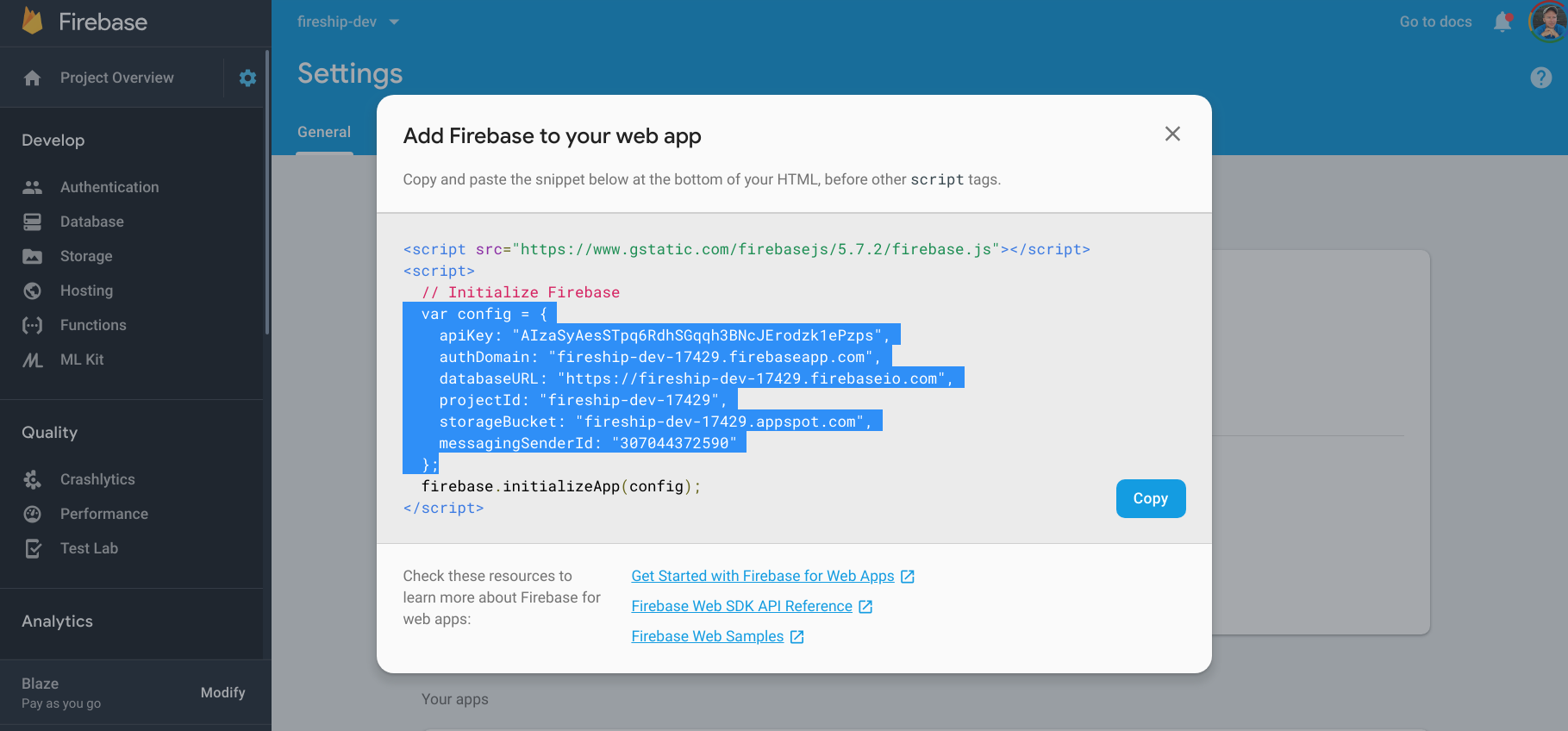Open Firebase Web Samples link

[x=708, y=636]
